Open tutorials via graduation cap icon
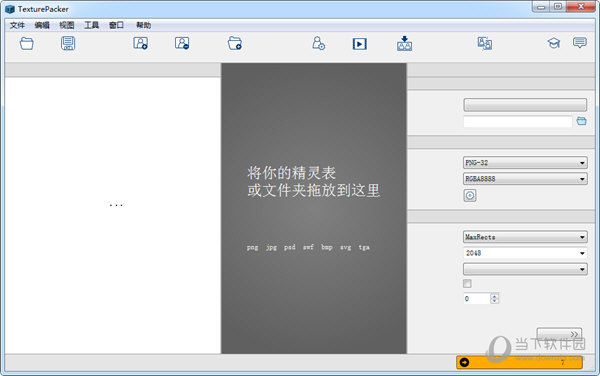This screenshot has height=376, width=600. pyautogui.click(x=553, y=43)
